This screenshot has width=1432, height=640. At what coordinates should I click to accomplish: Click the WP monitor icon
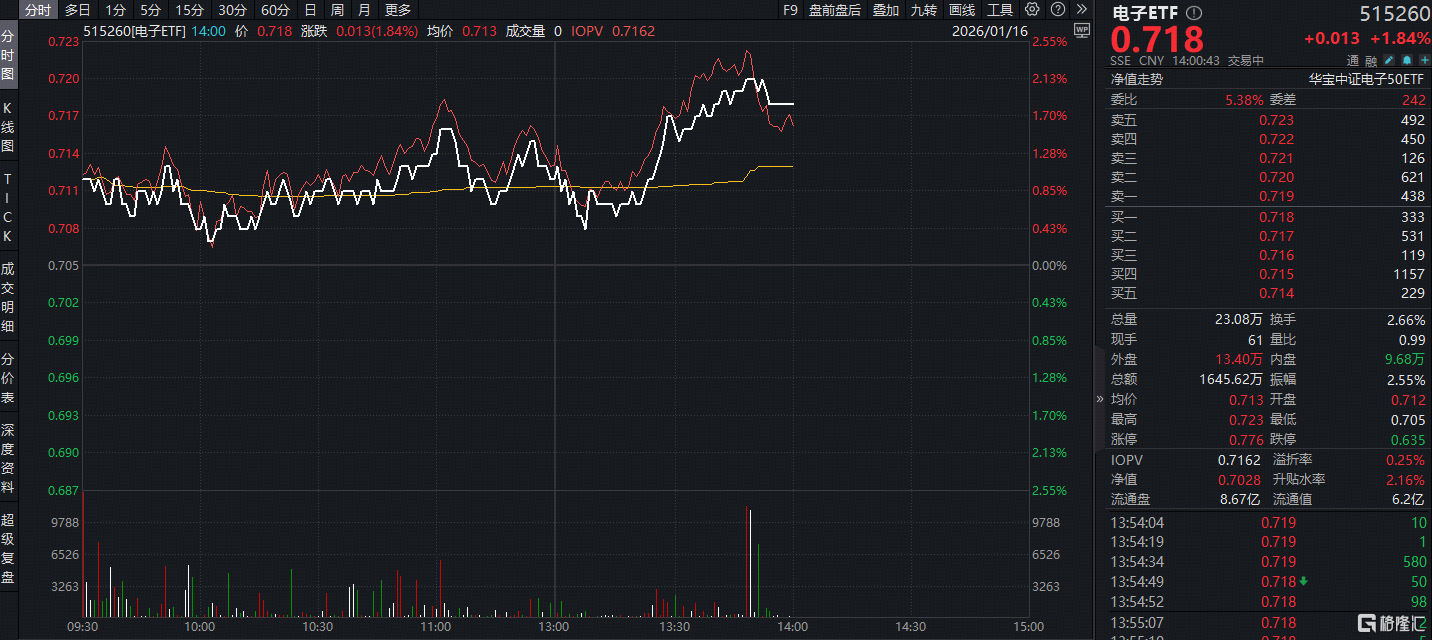pos(1081,30)
